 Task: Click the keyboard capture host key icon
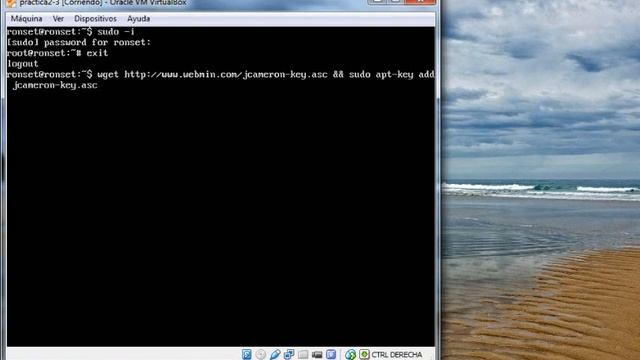[364, 354]
